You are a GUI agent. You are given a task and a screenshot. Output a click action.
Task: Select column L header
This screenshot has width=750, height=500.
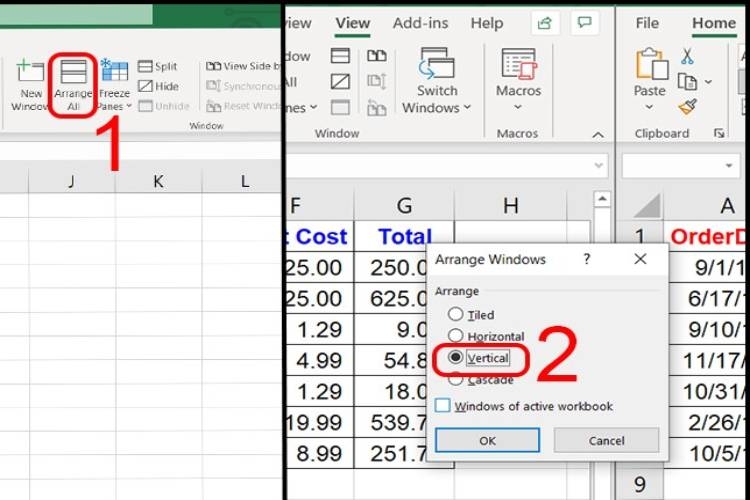[x=242, y=181]
